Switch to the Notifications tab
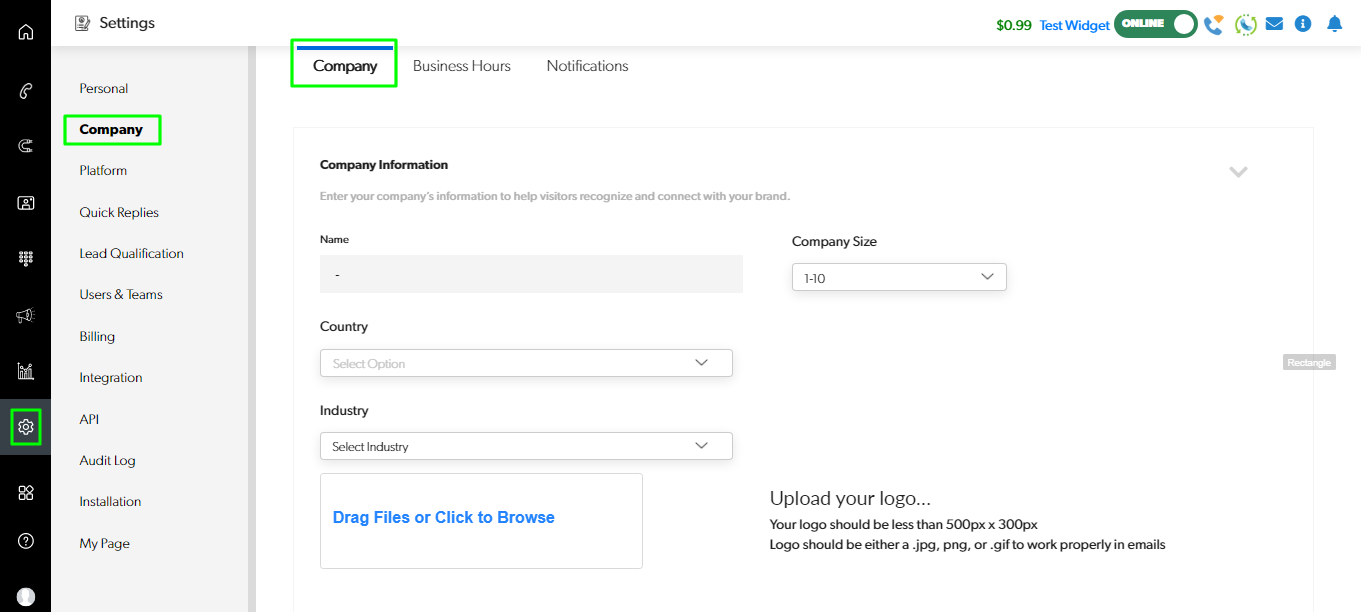The height and width of the screenshot is (612, 1361). coord(587,66)
